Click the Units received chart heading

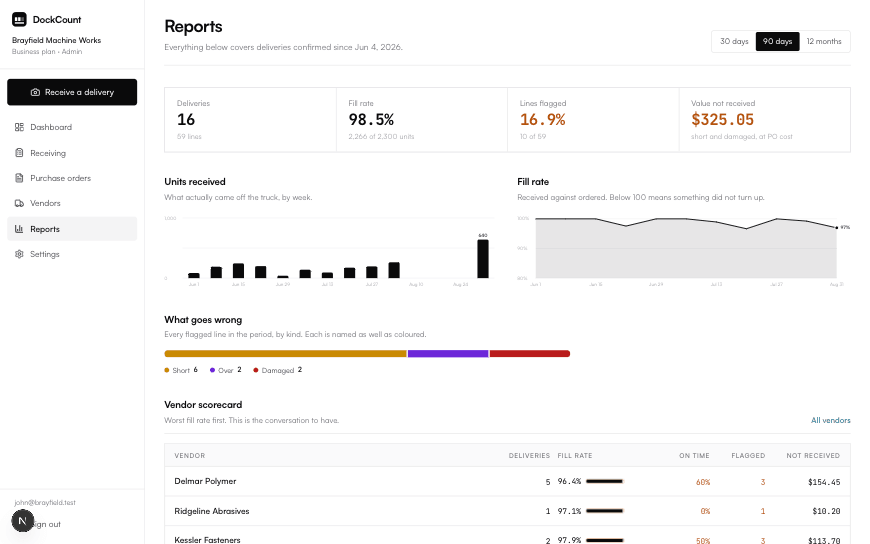[195, 182]
